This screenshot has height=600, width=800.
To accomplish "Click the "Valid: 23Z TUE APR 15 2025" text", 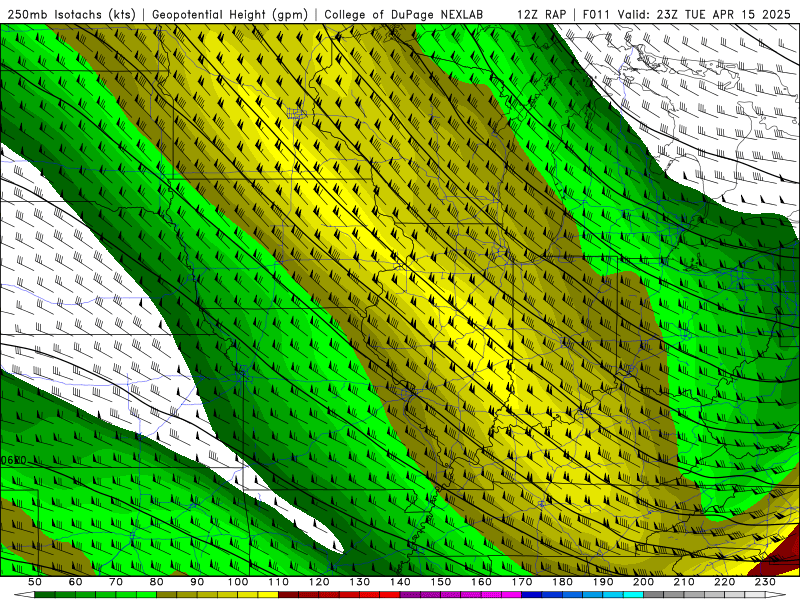I will [x=704, y=14].
